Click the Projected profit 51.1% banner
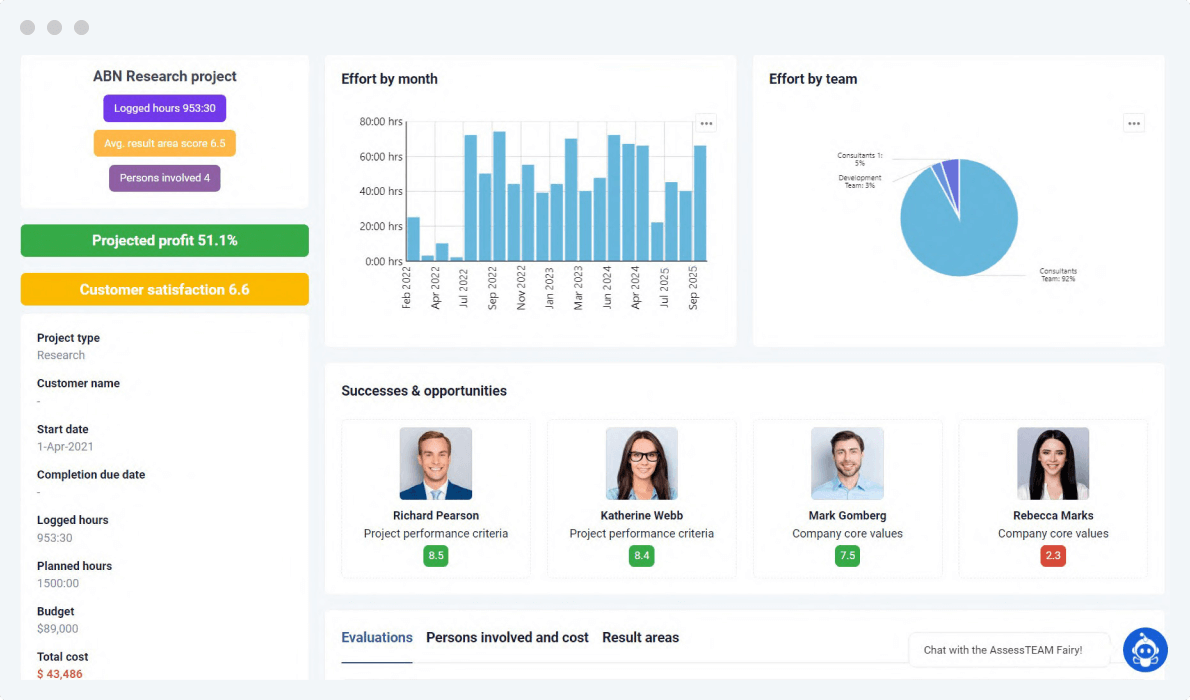 pyautogui.click(x=164, y=240)
